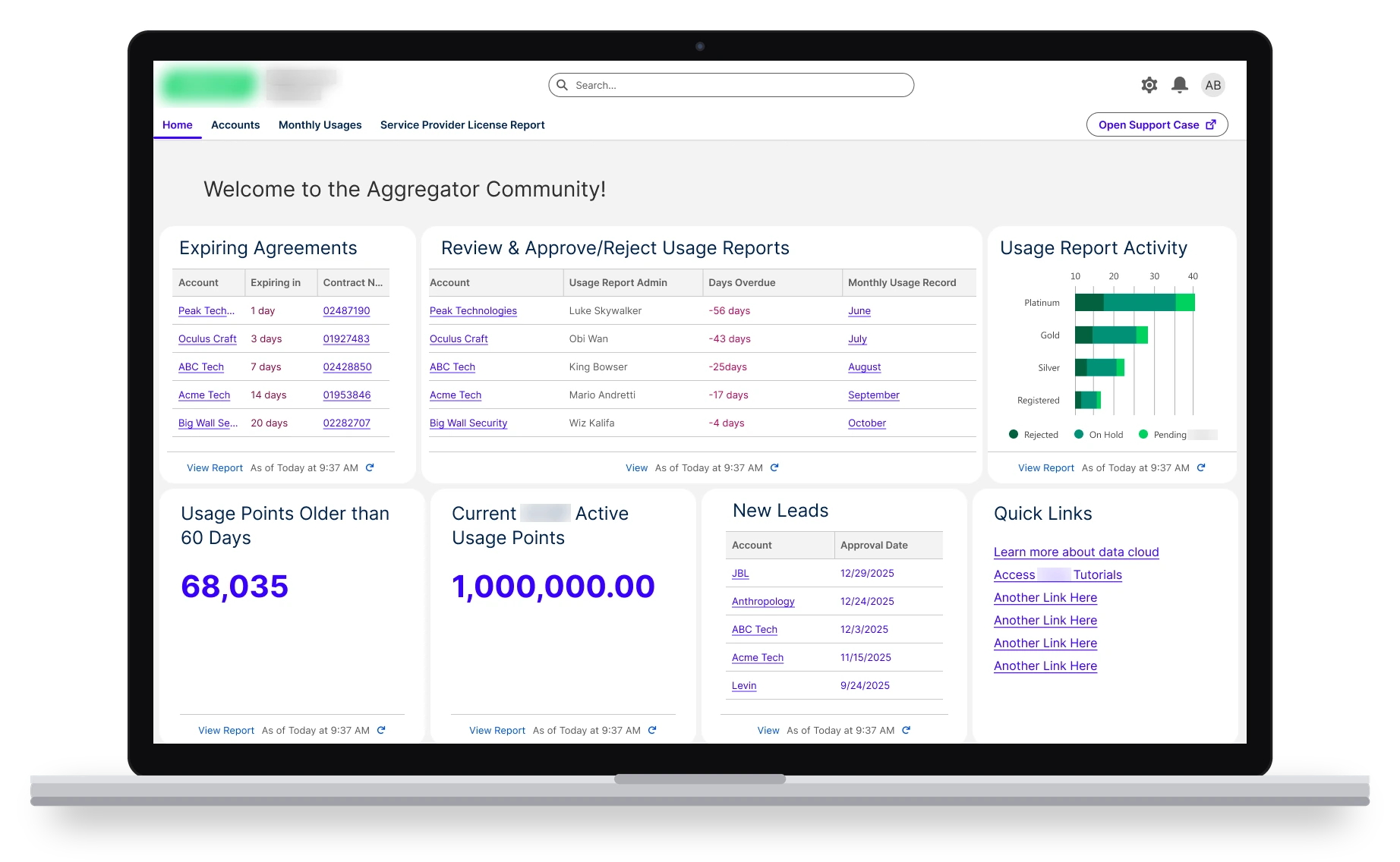Refresh the Usage Report Activity card
Image resolution: width=1400 pixels, height=862 pixels.
[x=1201, y=467]
